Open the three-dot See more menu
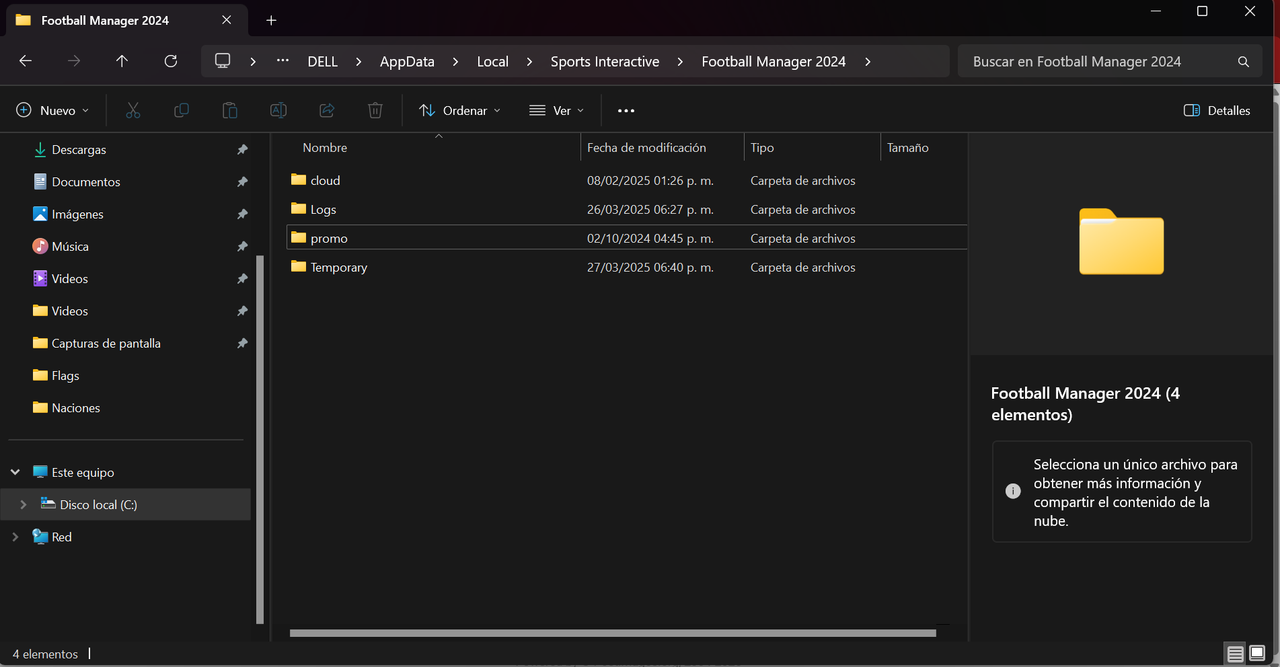 coord(626,111)
